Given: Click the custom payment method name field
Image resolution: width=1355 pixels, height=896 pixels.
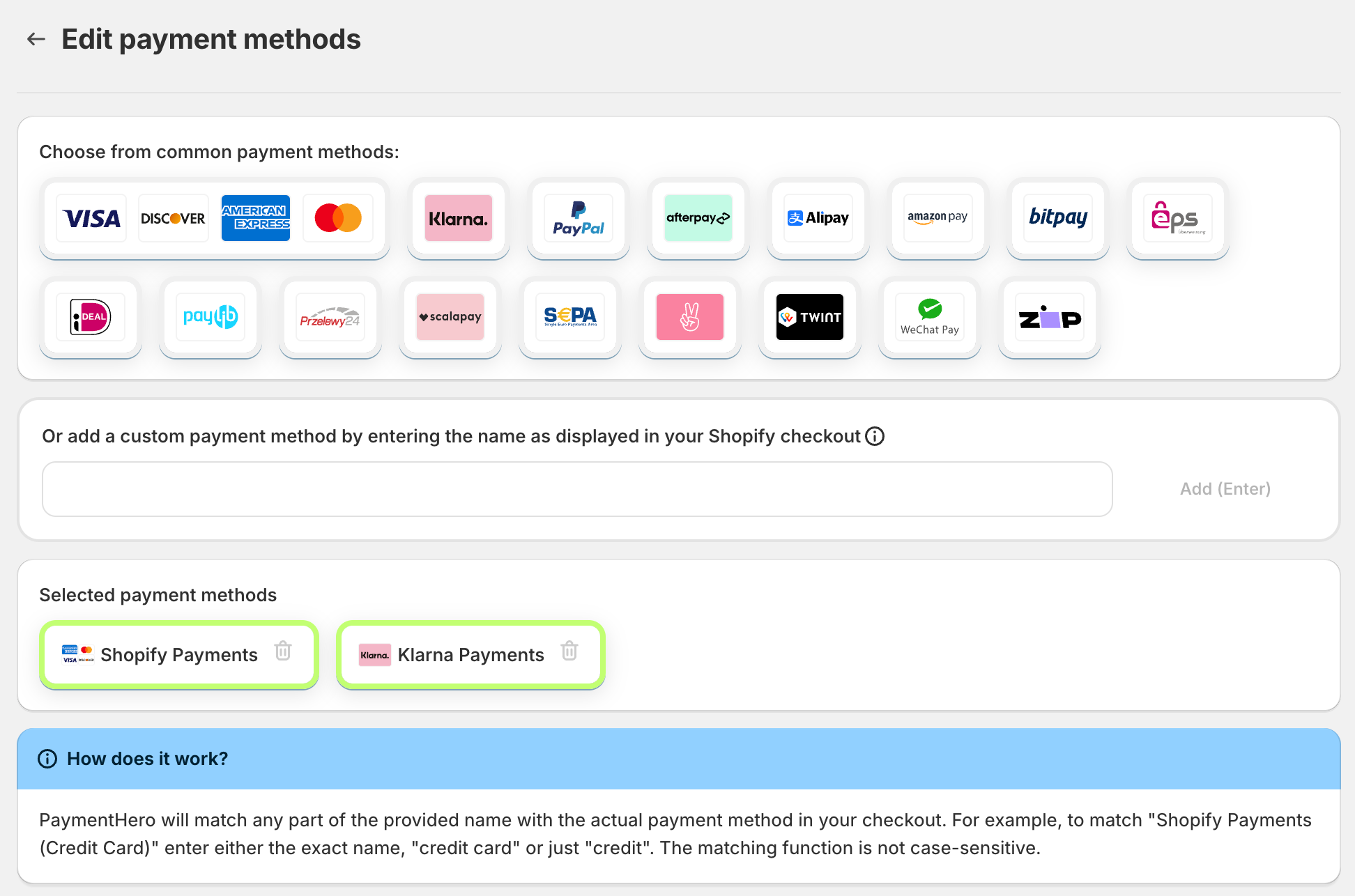Looking at the screenshot, I should coord(577,489).
